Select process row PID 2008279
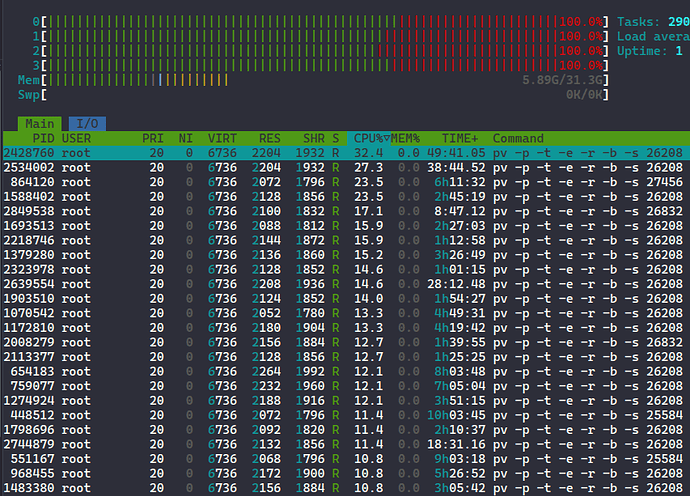Viewport: 690px width, 496px height. [x=346, y=342]
